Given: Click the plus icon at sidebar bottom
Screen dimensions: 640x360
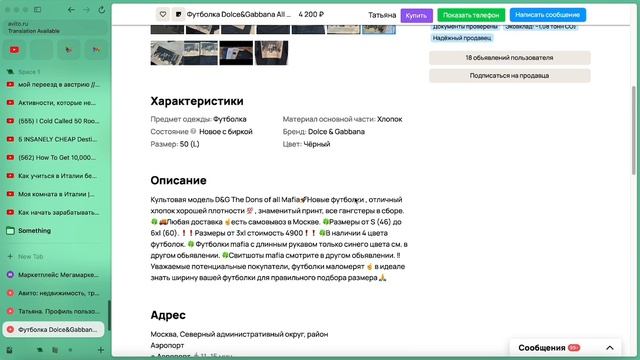Looking at the screenshot, I should [101, 350].
